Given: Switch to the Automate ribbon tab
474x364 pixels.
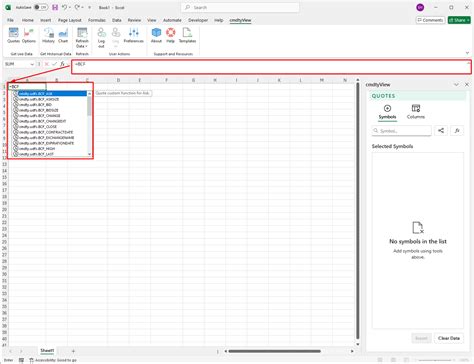Looking at the screenshot, I should 172,20.
